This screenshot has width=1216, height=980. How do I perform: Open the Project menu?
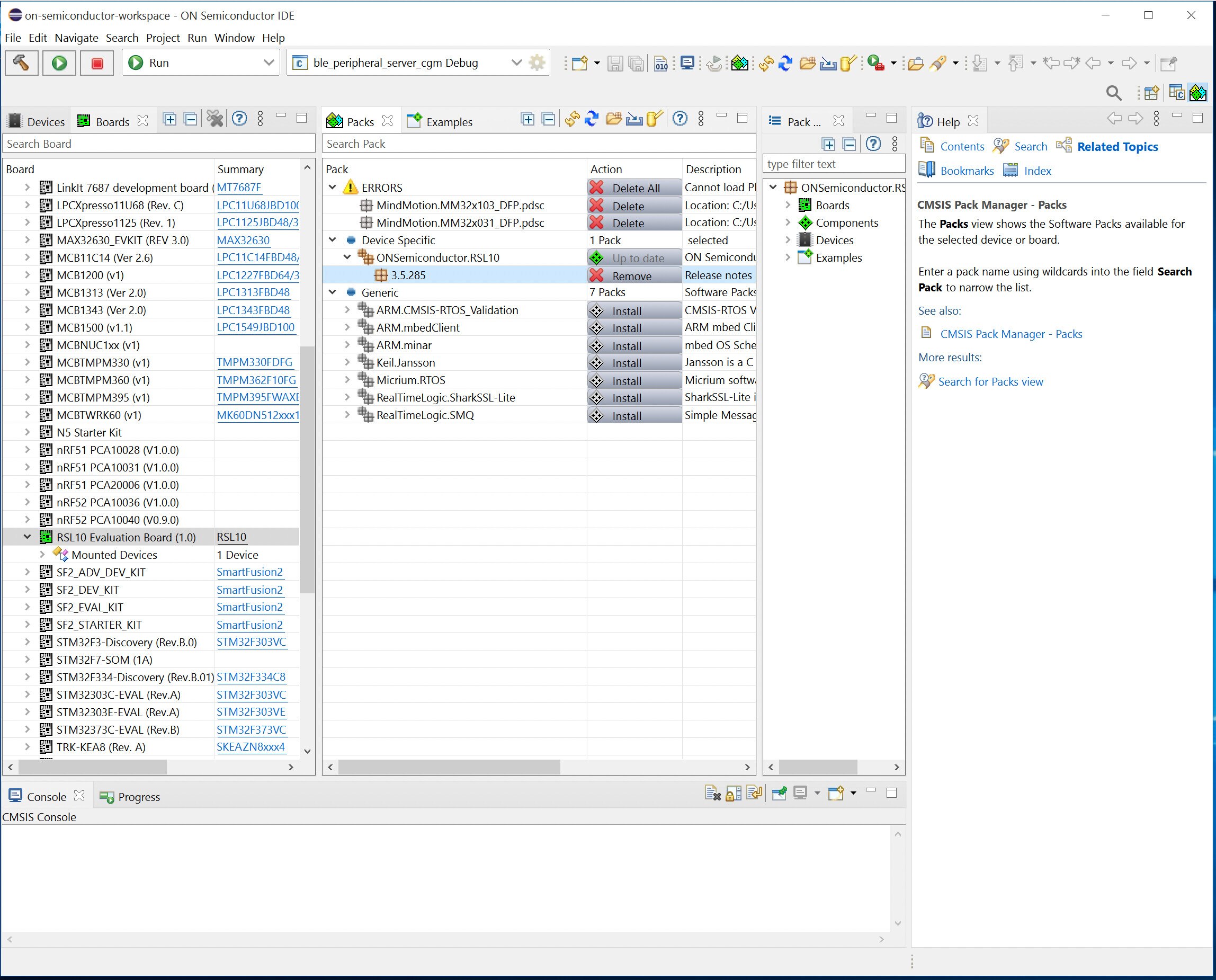[163, 38]
